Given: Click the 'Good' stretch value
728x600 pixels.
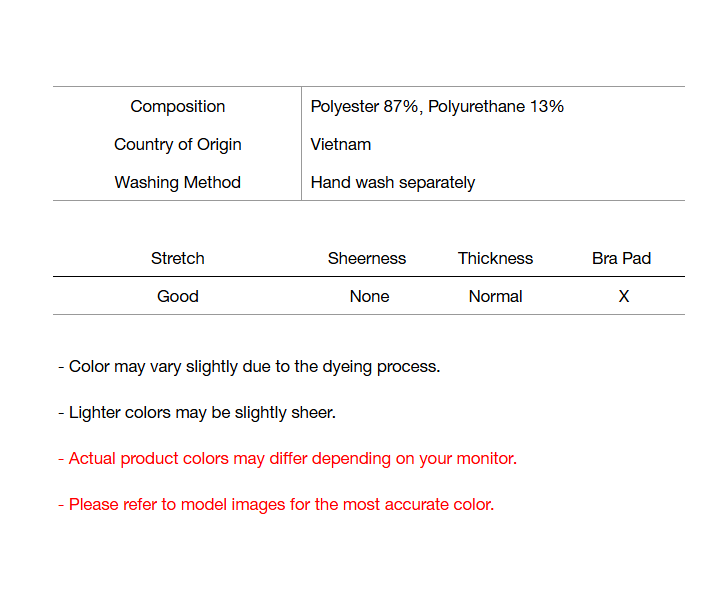Looking at the screenshot, I should (178, 296).
